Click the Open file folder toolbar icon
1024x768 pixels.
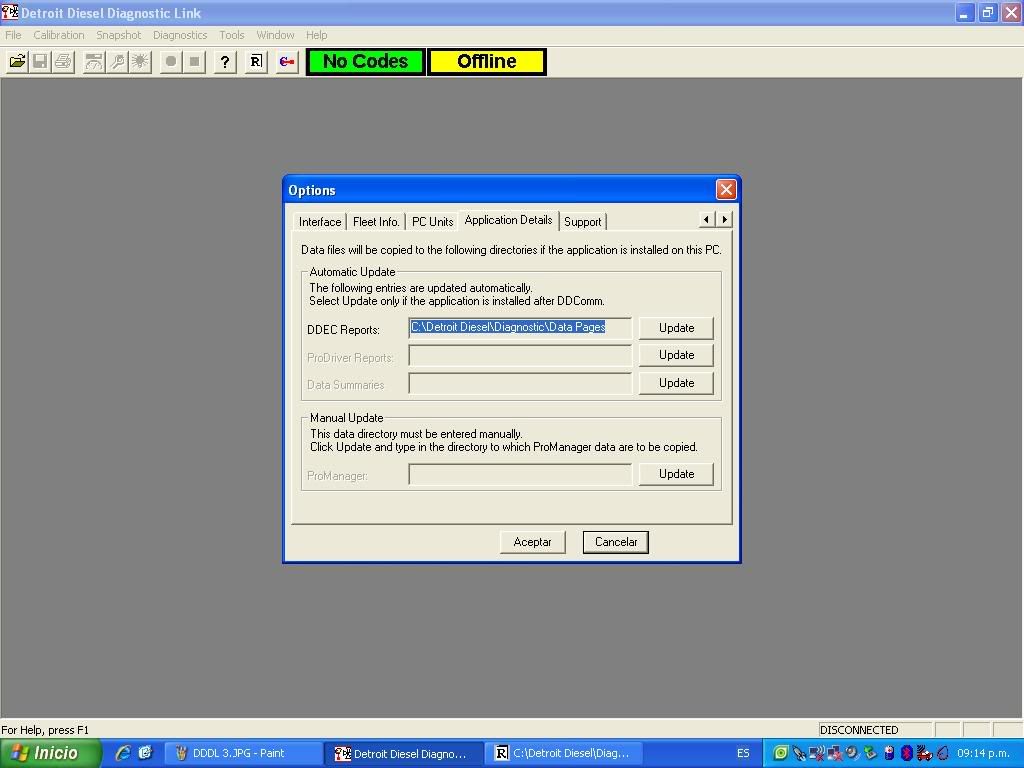pyautogui.click(x=18, y=61)
